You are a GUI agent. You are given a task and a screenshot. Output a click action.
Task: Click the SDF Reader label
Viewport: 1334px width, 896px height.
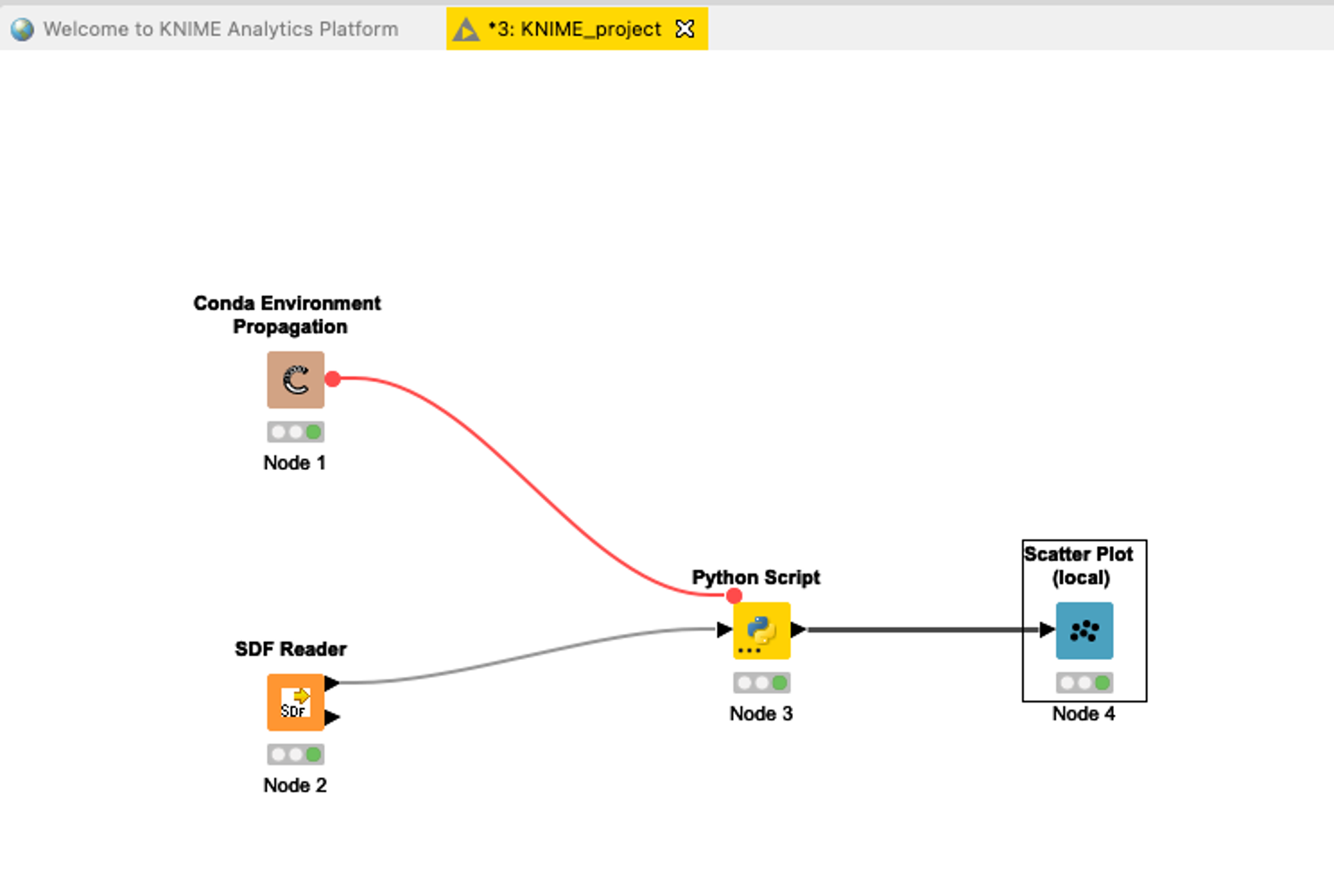tap(291, 649)
